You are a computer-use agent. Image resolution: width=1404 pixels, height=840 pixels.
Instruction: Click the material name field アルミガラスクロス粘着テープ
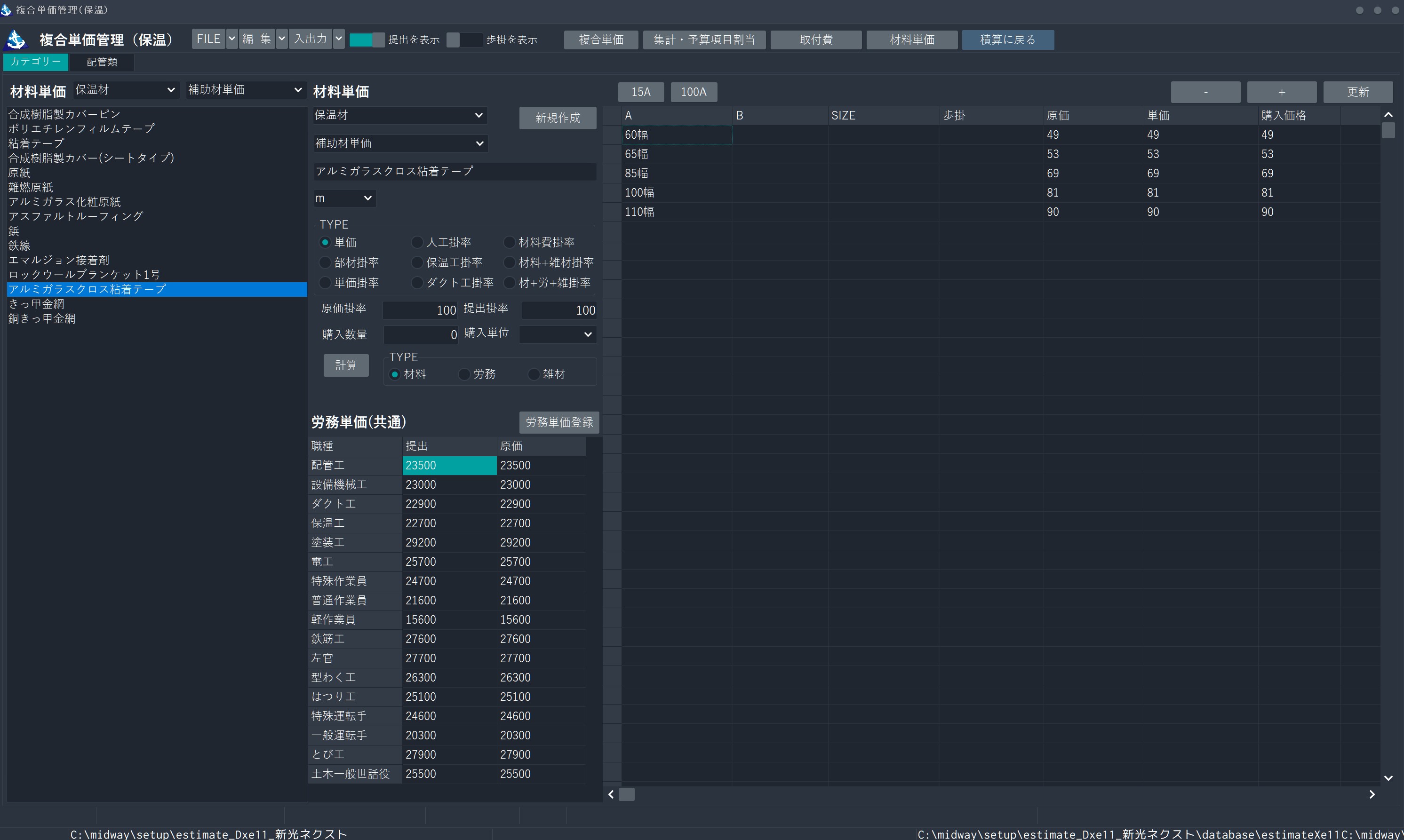point(455,172)
